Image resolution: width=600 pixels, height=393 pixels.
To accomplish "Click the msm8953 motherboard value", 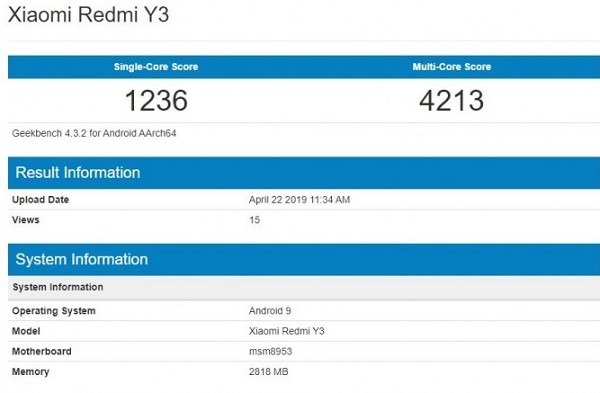I will pyautogui.click(x=271, y=351).
